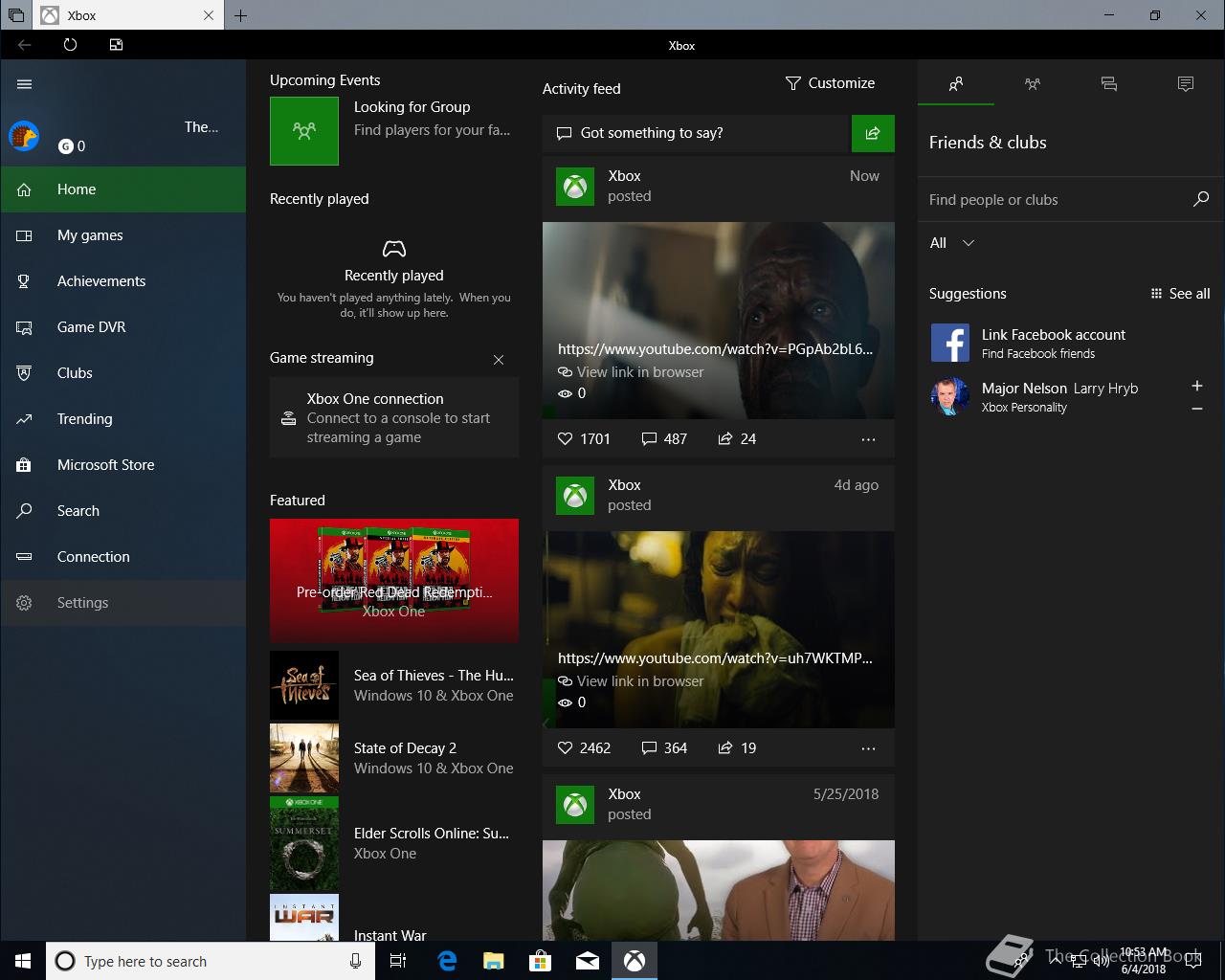Open Instant War thumbnail
This screenshot has height=980, width=1225.
[304, 918]
